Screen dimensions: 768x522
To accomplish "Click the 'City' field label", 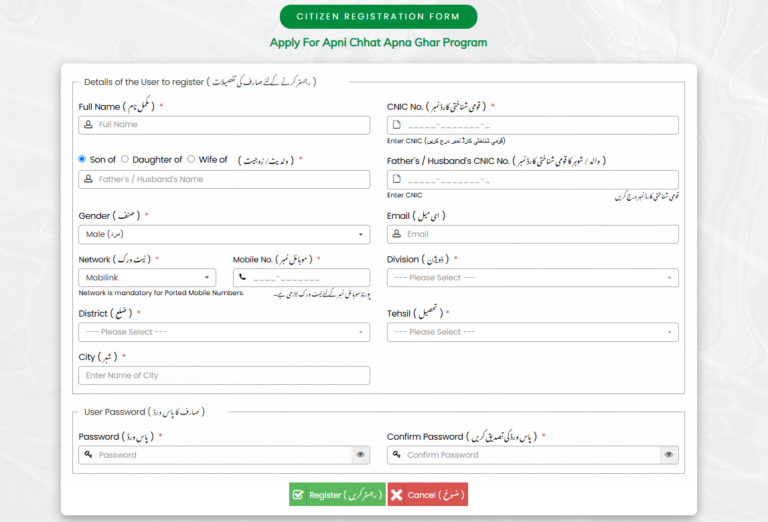I will (x=98, y=357).
